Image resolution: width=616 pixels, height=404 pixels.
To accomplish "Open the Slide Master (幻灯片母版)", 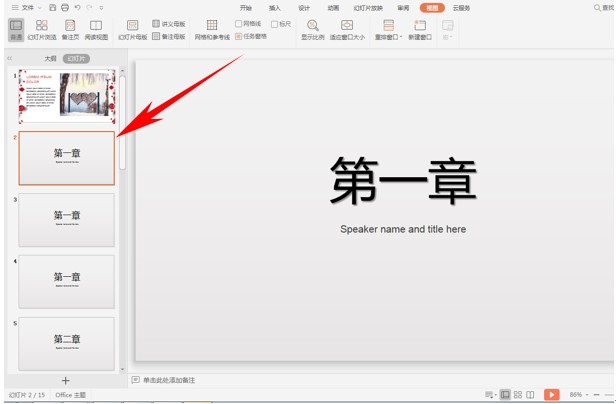I will (133, 29).
